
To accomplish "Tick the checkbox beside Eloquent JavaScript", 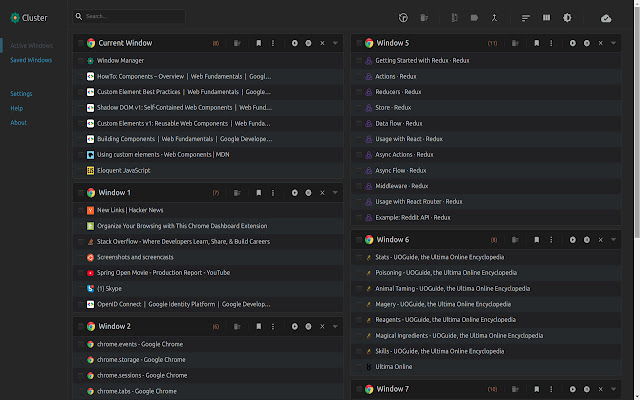I will click(80, 171).
